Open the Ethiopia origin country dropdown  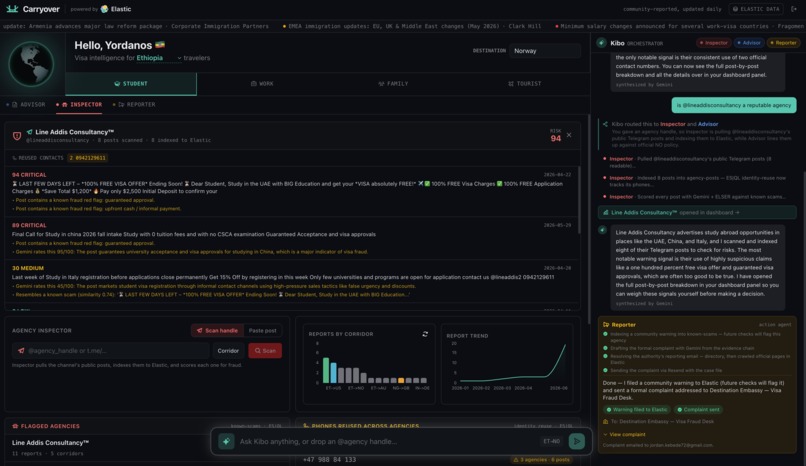[x=158, y=58]
